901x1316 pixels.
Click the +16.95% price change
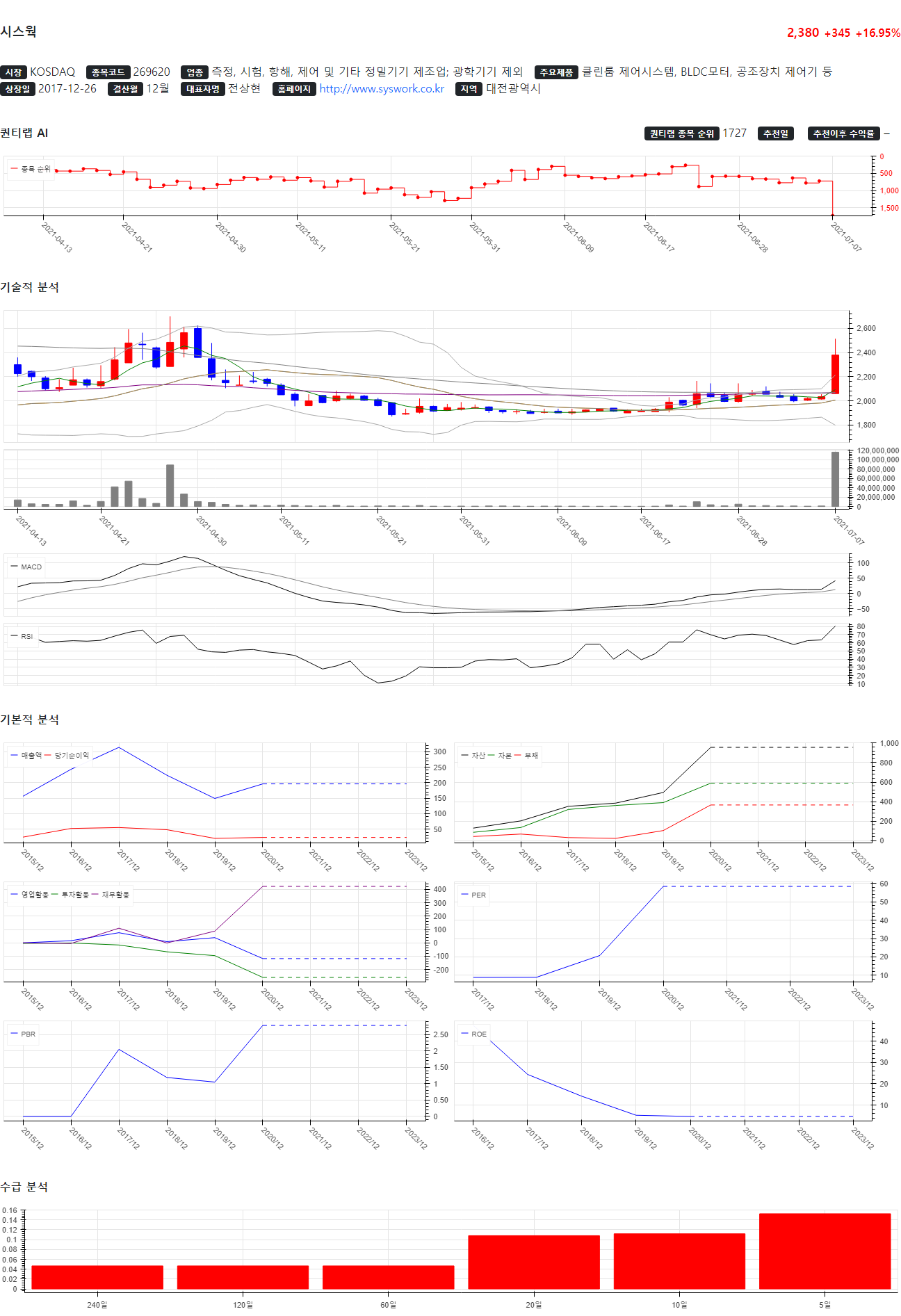(878, 33)
